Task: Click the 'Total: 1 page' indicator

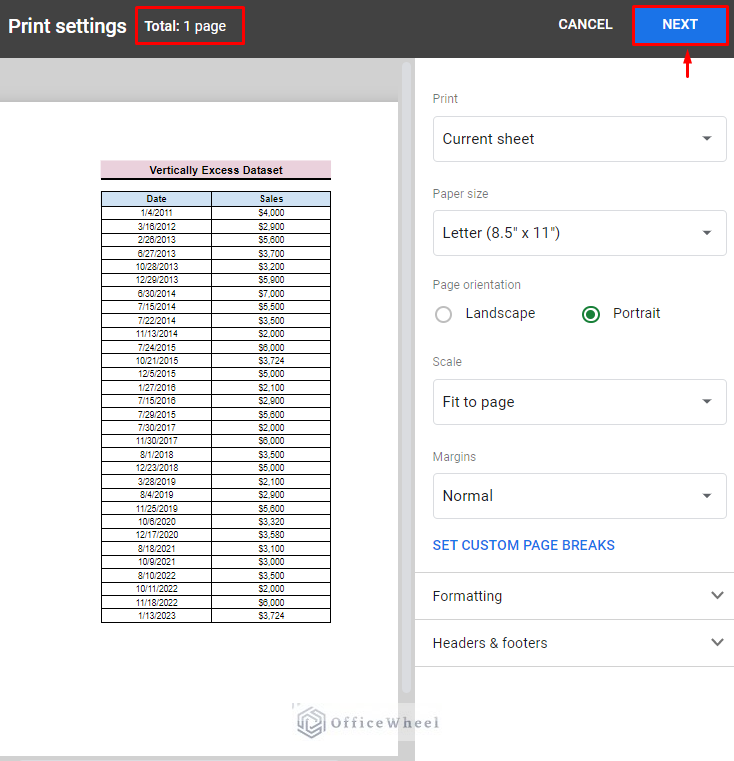Action: click(190, 26)
